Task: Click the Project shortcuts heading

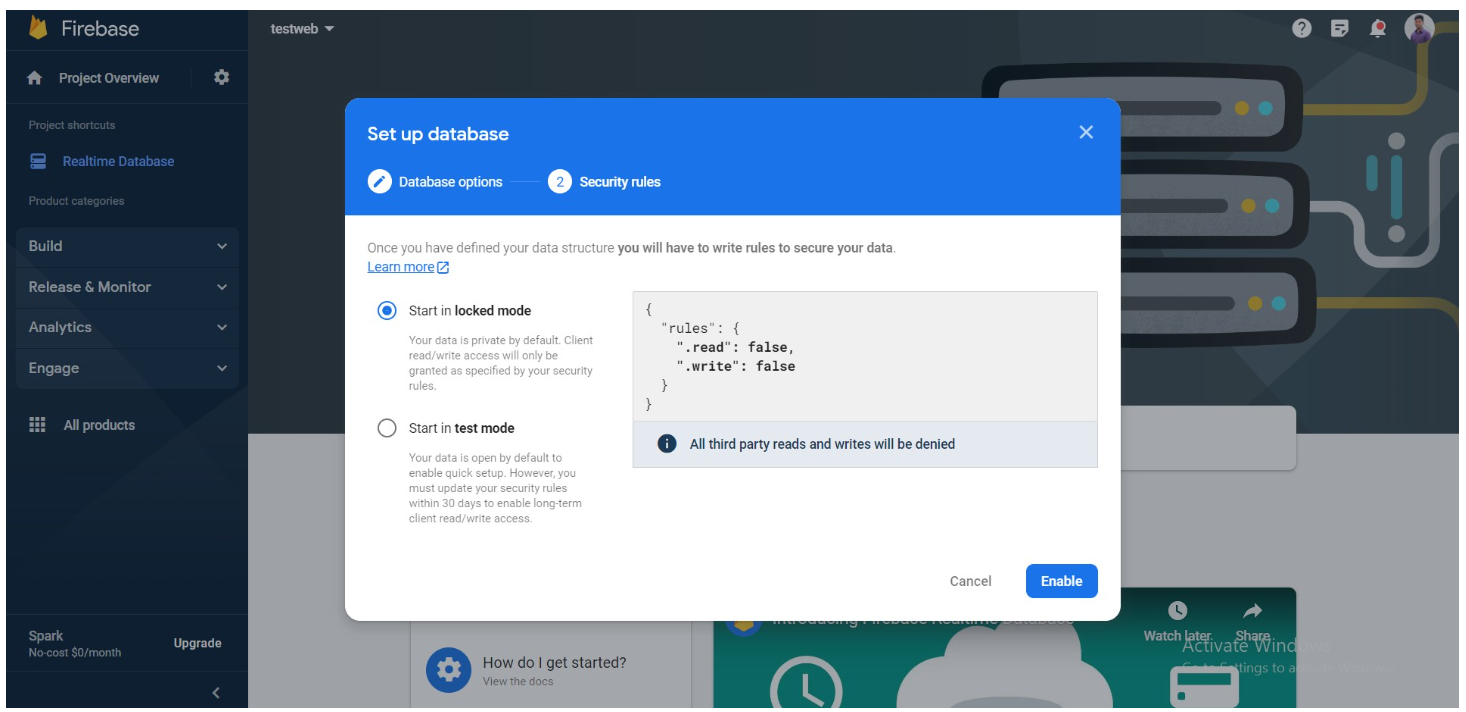Action: point(72,125)
